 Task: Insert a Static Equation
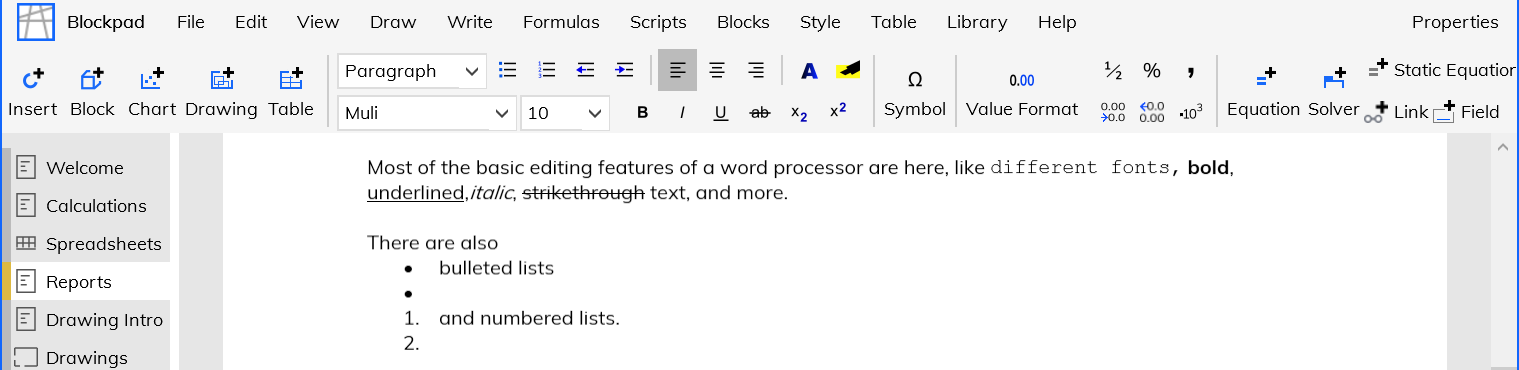1443,69
